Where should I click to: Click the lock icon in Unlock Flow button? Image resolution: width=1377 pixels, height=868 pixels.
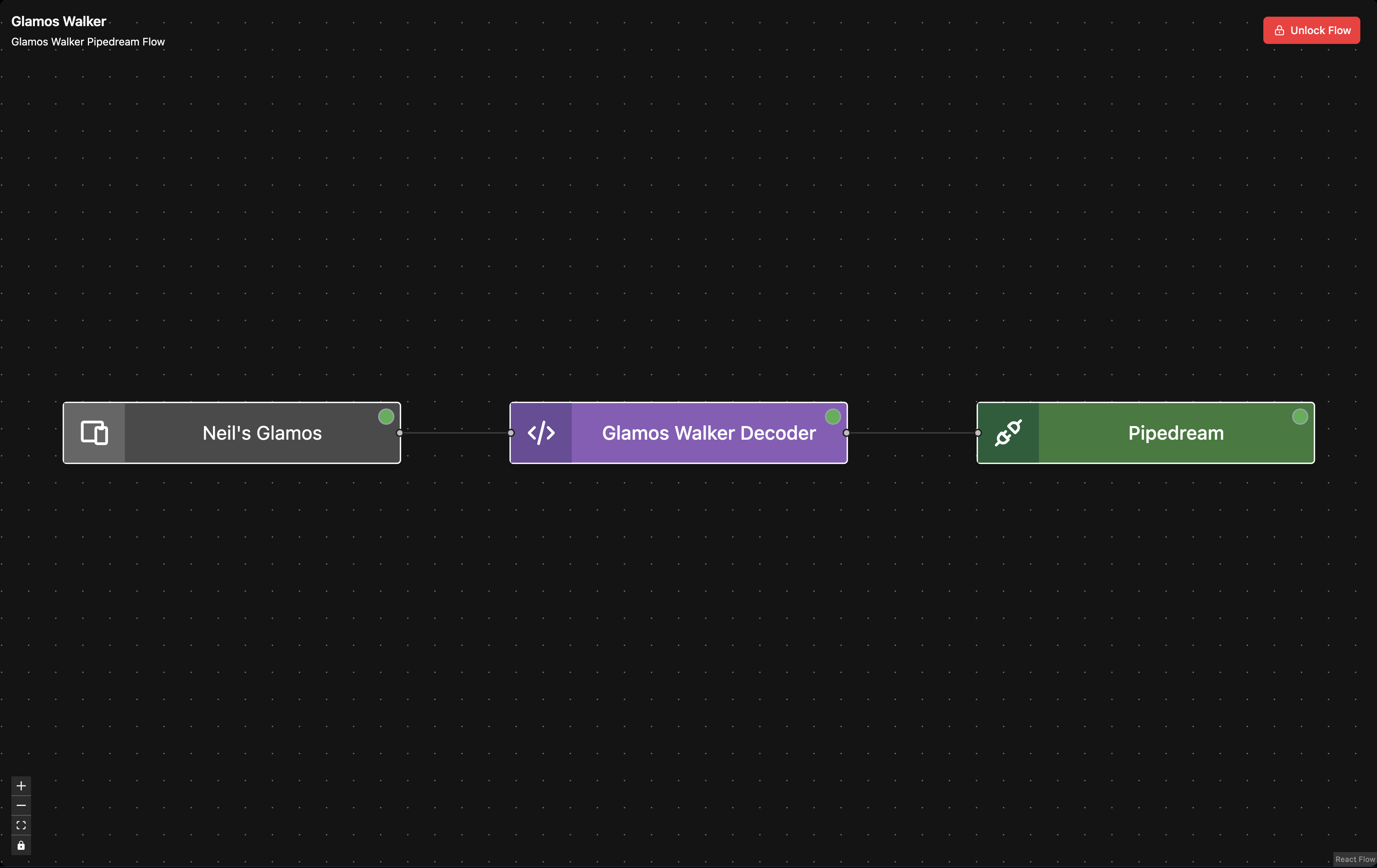point(1279,30)
